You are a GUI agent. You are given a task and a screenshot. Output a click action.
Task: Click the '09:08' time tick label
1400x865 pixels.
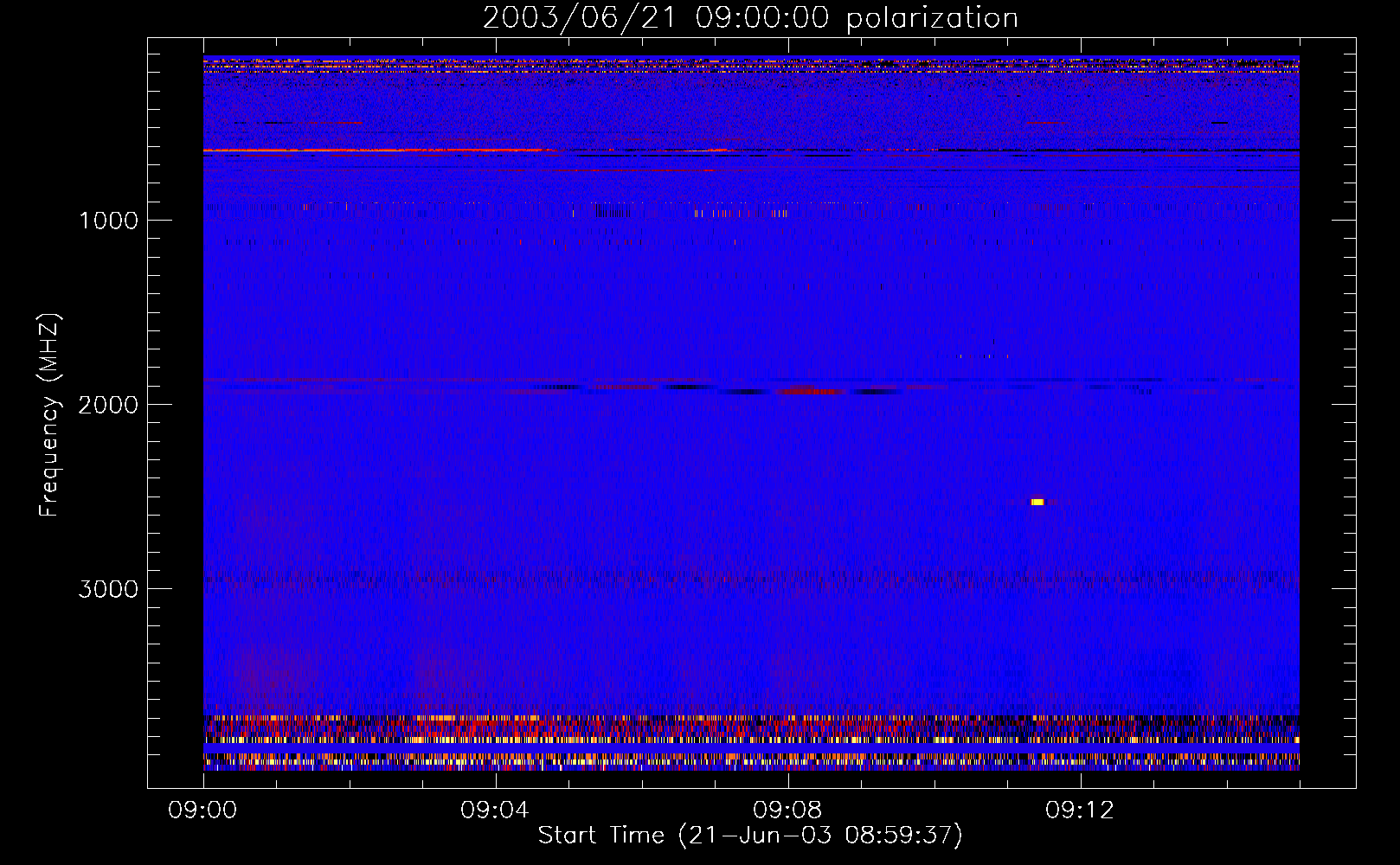[787, 811]
